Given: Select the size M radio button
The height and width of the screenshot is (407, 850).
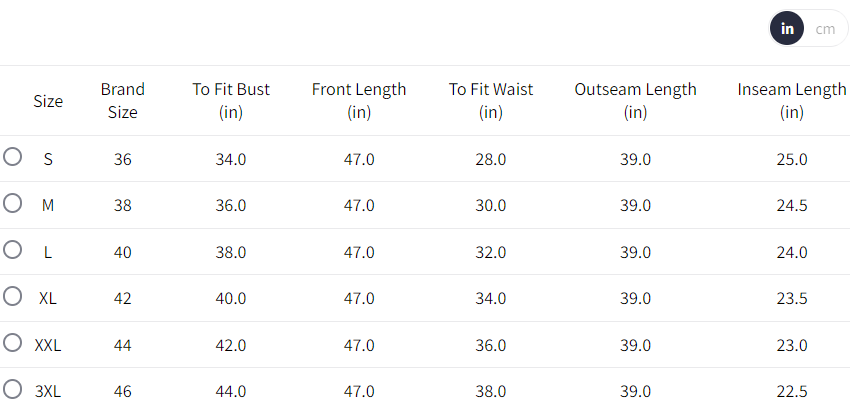Looking at the screenshot, I should point(13,203).
